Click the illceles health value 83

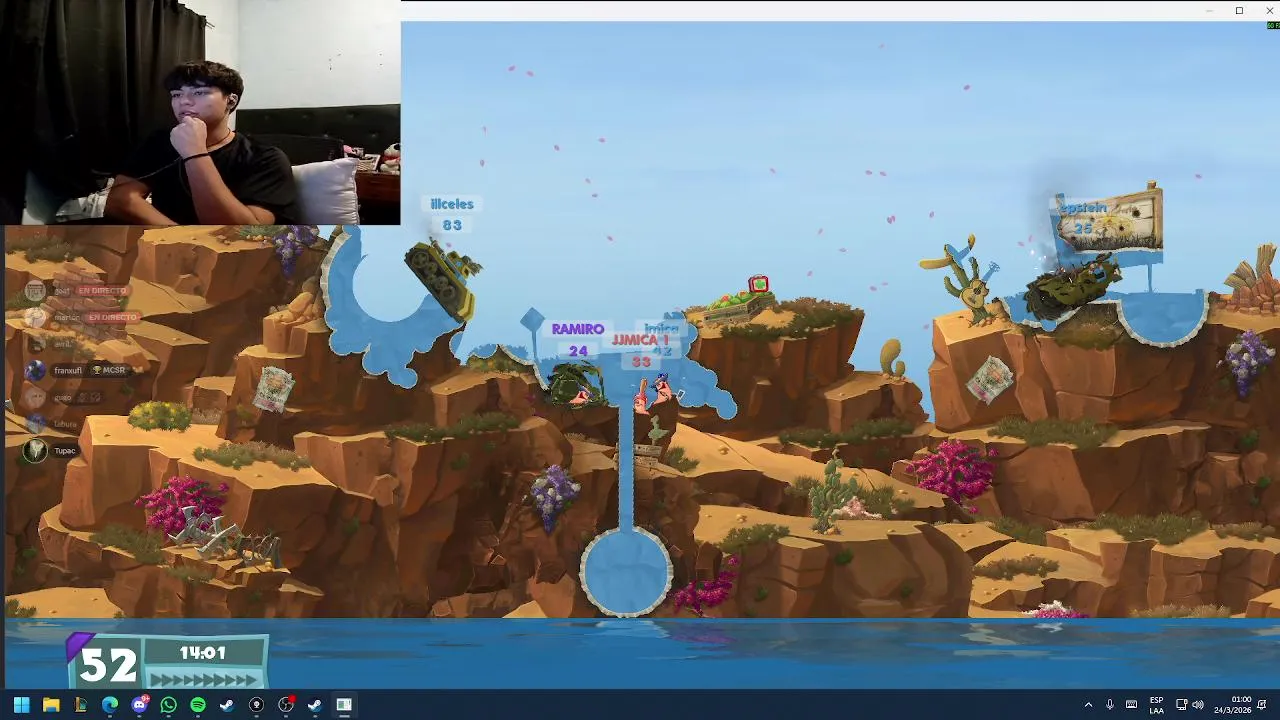[x=452, y=226]
